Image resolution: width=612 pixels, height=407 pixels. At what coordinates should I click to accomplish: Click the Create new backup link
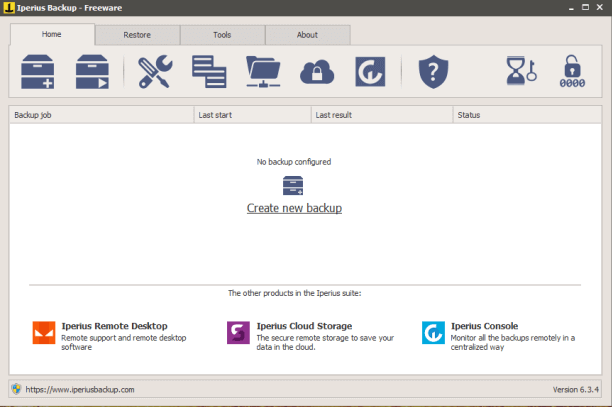(294, 208)
